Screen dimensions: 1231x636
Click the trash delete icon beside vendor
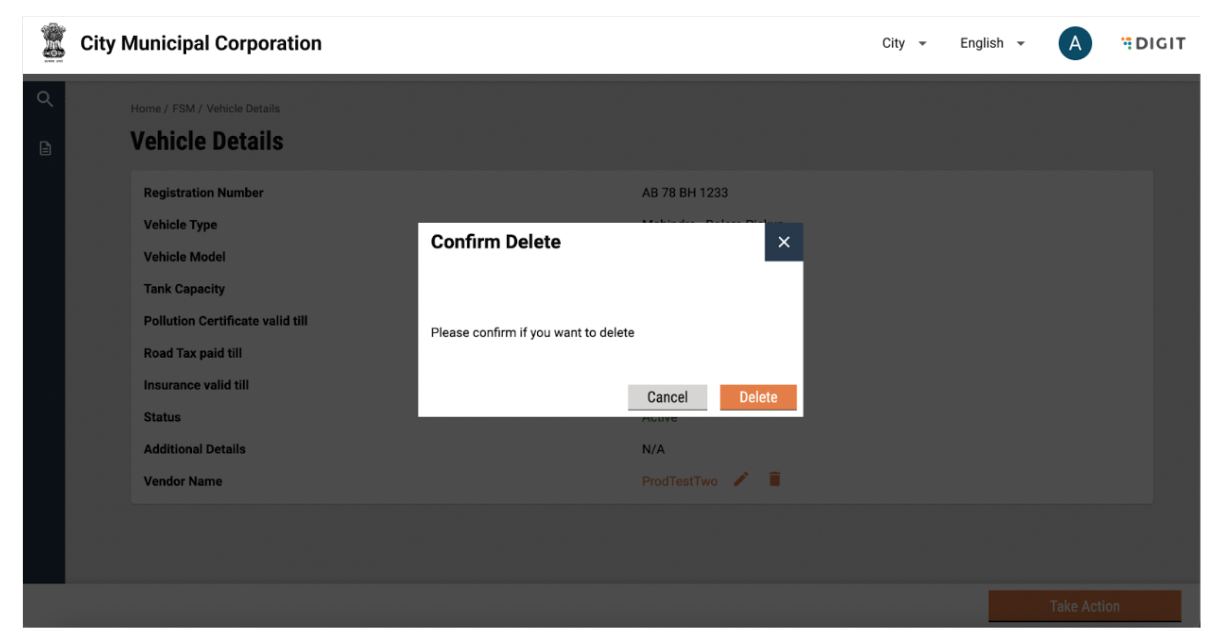click(774, 480)
